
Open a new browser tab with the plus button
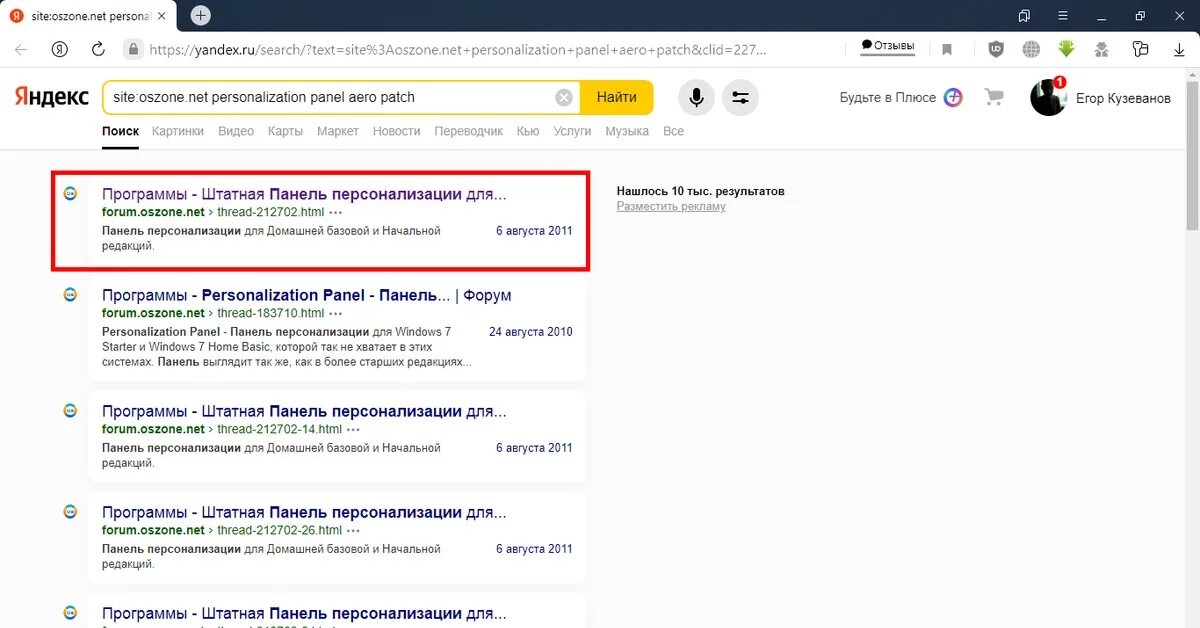point(201,15)
